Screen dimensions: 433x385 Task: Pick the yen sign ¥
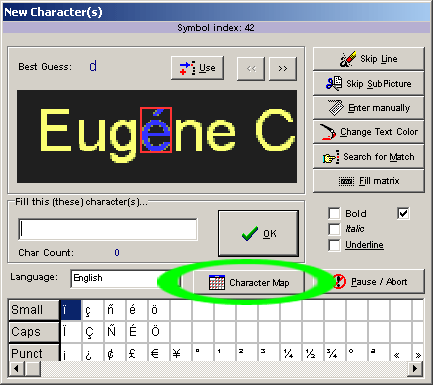click(181, 353)
